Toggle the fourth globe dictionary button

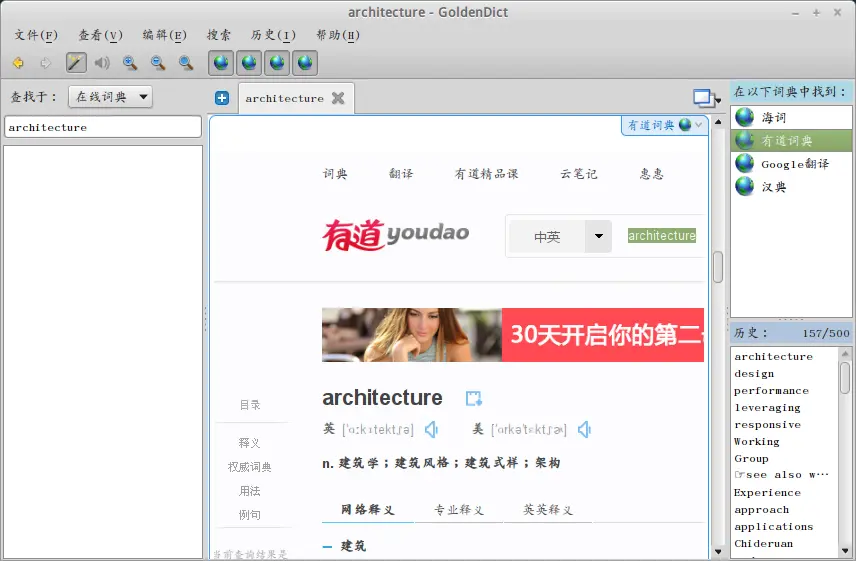(305, 63)
